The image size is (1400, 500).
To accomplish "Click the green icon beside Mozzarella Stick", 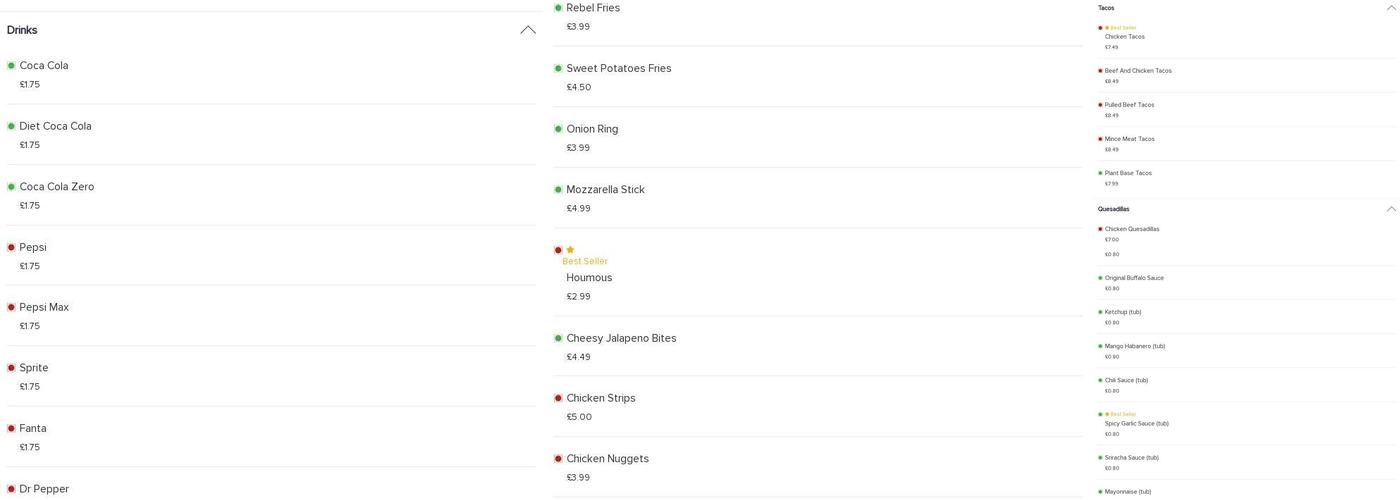I will point(558,190).
